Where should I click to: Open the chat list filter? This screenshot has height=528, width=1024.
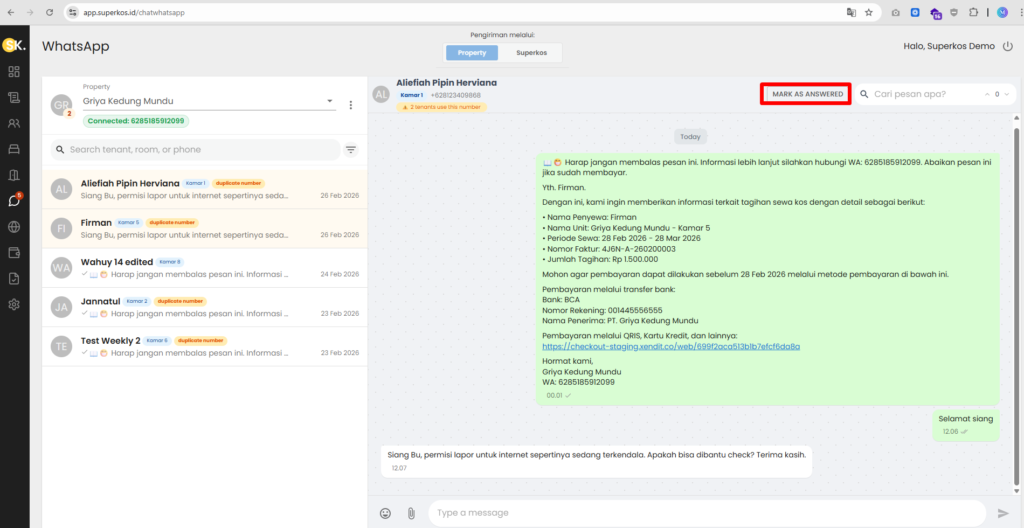(x=351, y=150)
